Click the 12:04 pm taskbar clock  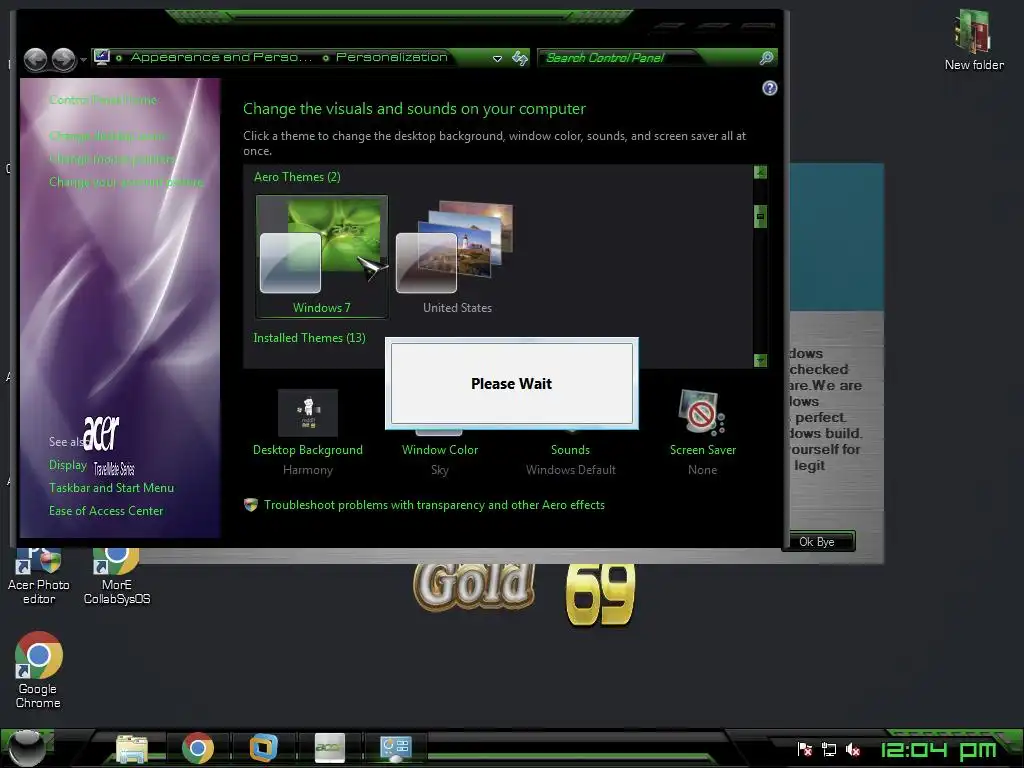tap(939, 750)
